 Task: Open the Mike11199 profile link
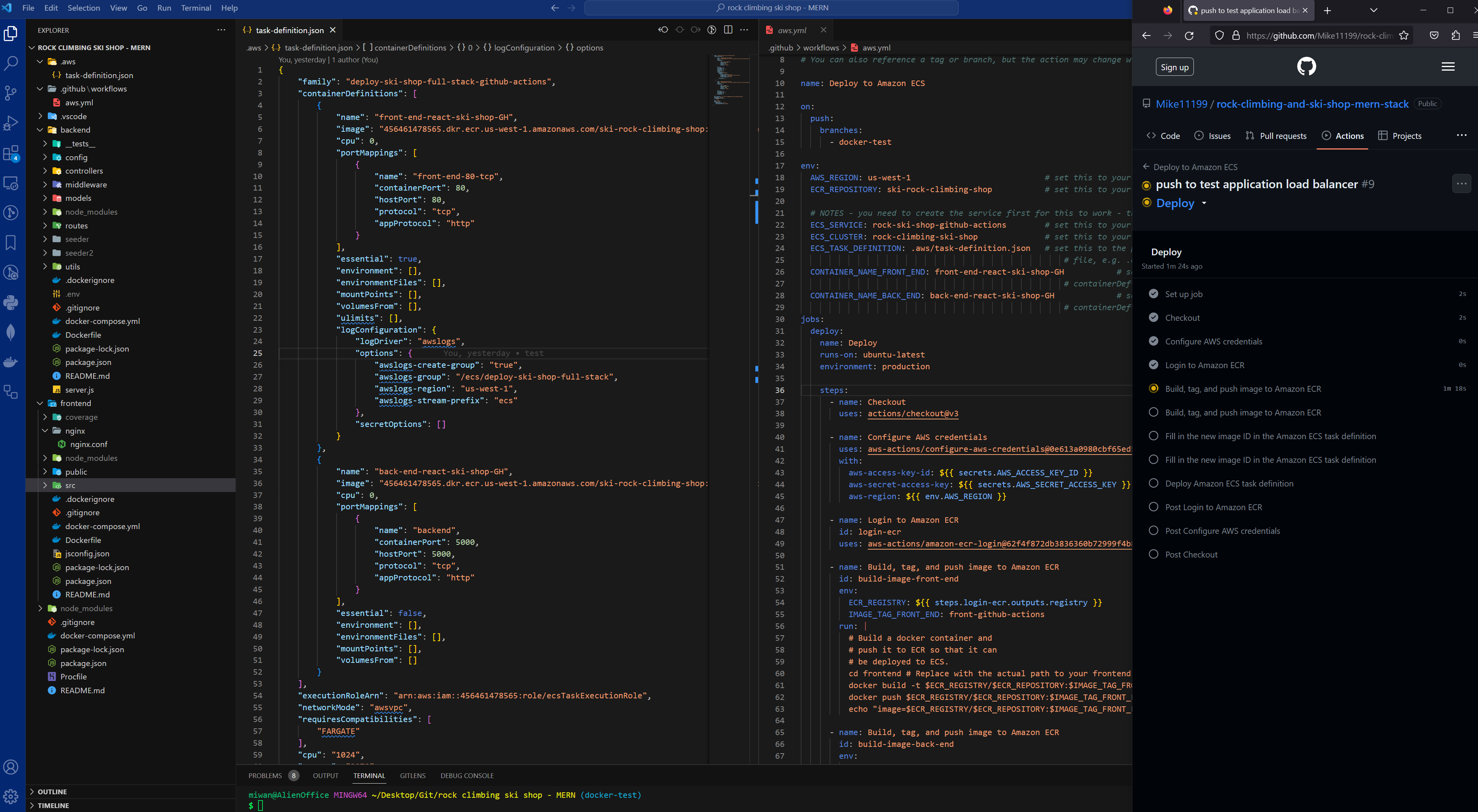coord(1181,104)
